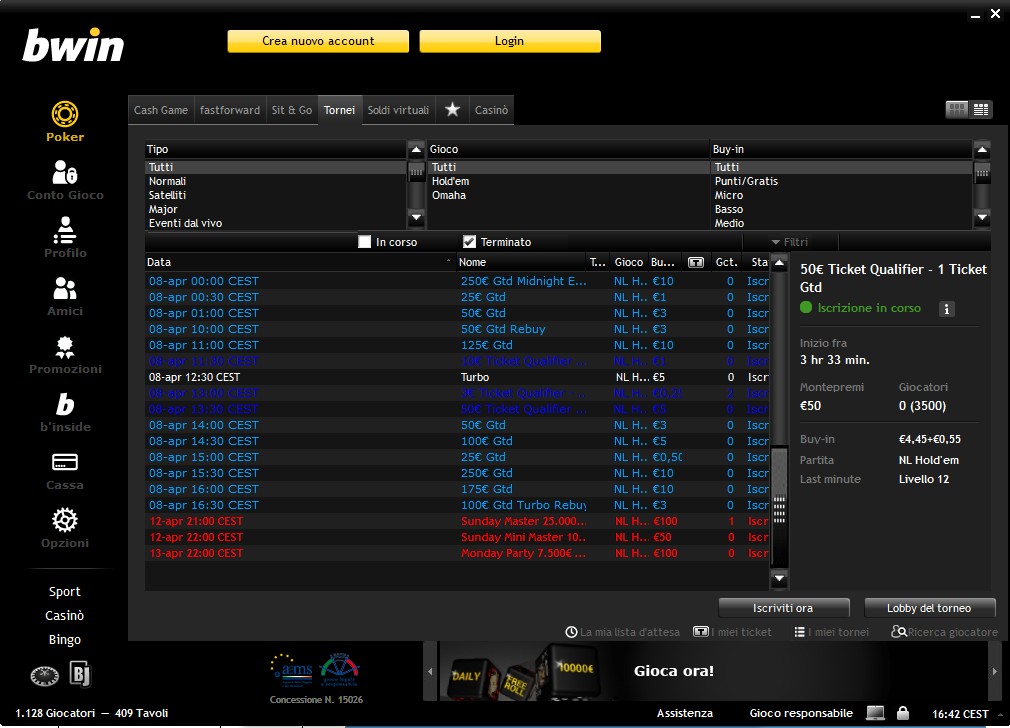Viewport: 1010px width, 728px height.
Task: Open Assistenza link
Action: coord(685,713)
